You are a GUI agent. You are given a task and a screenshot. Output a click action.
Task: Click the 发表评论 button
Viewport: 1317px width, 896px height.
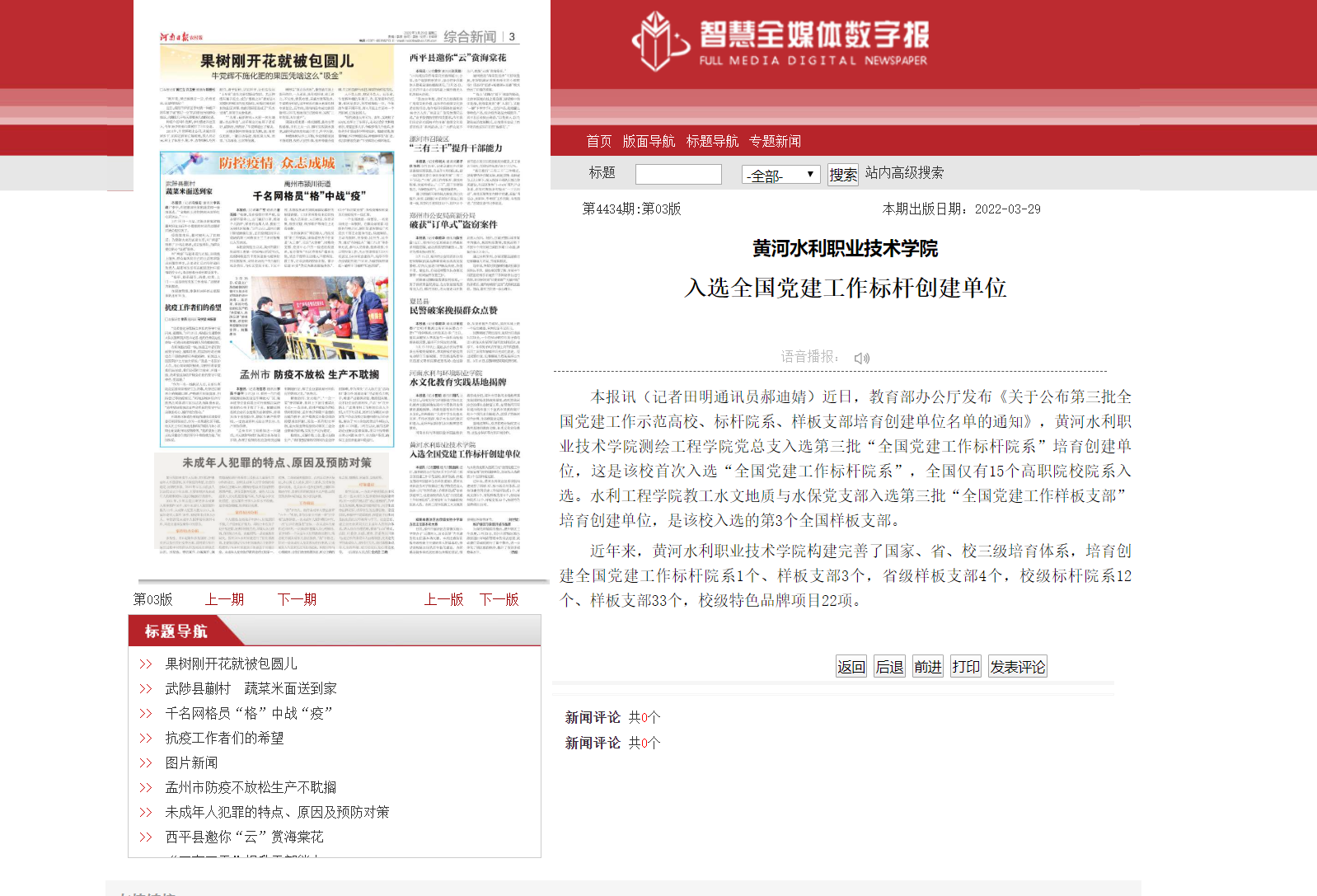[1018, 667]
